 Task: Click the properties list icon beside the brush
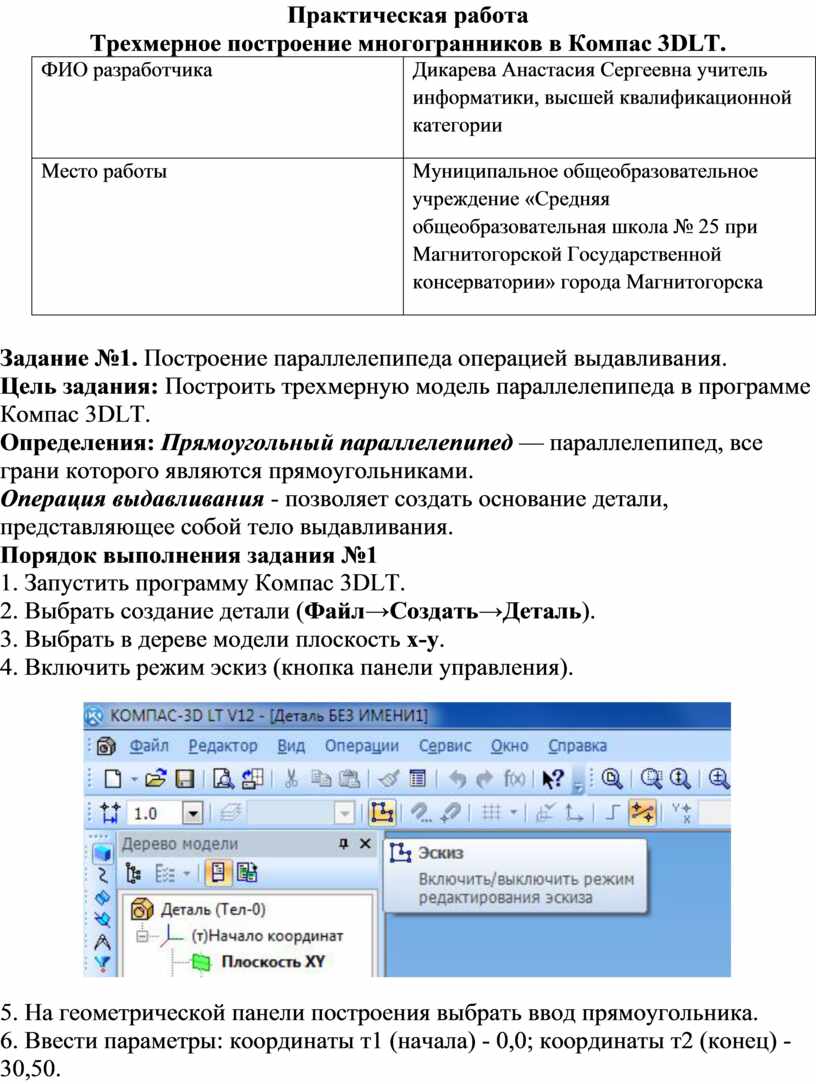click(418, 779)
